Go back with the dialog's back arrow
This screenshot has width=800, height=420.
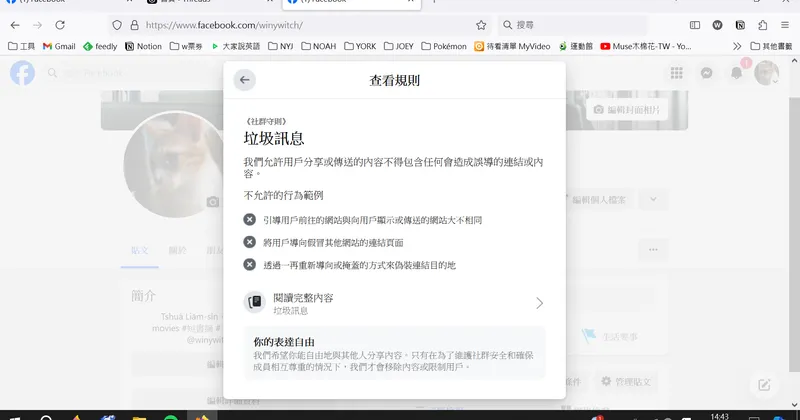(244, 80)
